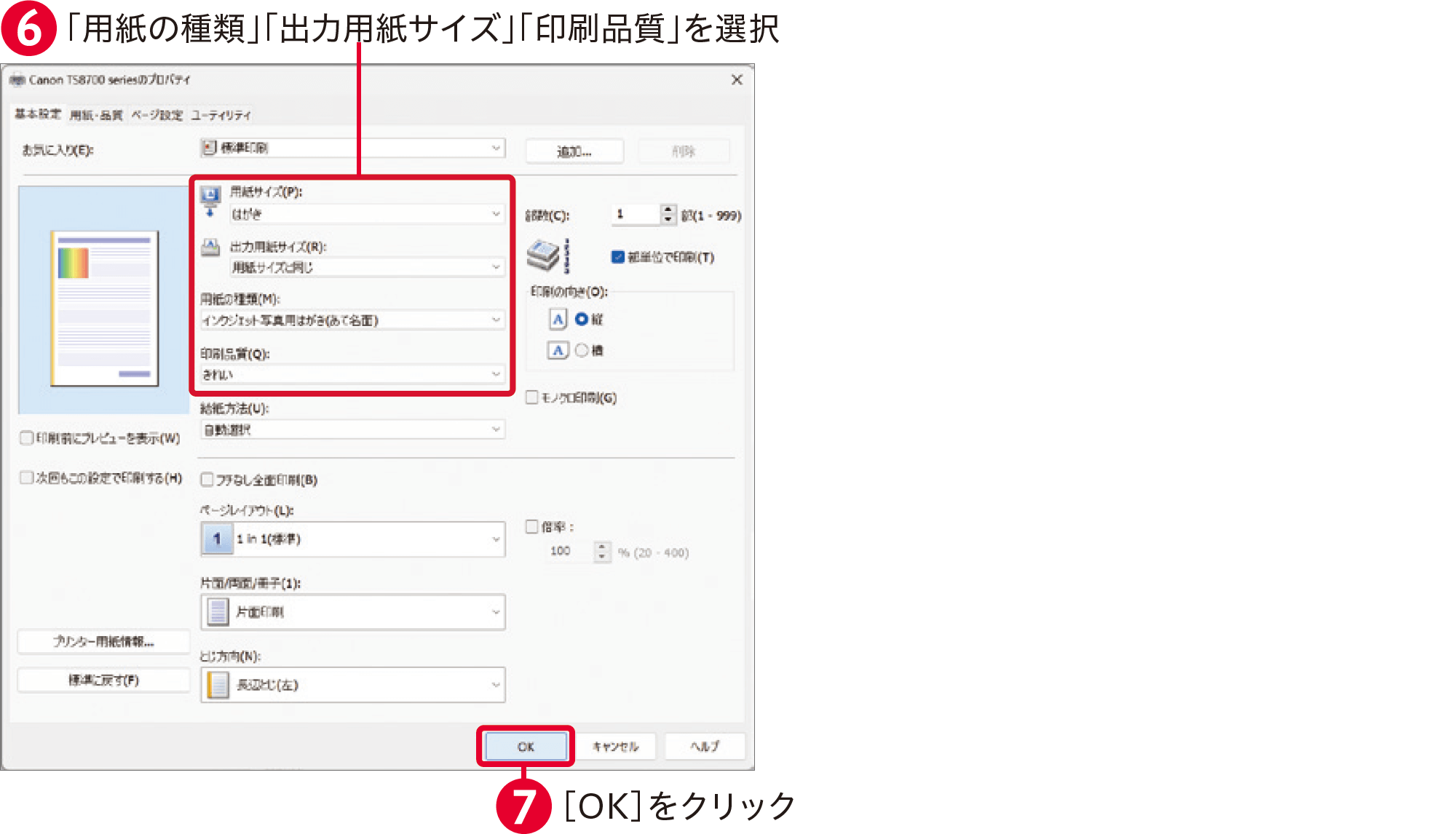1456x834 pixels.
Task: Open the とじ方向 binding direction dropdown
Action: pyautogui.click(x=352, y=685)
